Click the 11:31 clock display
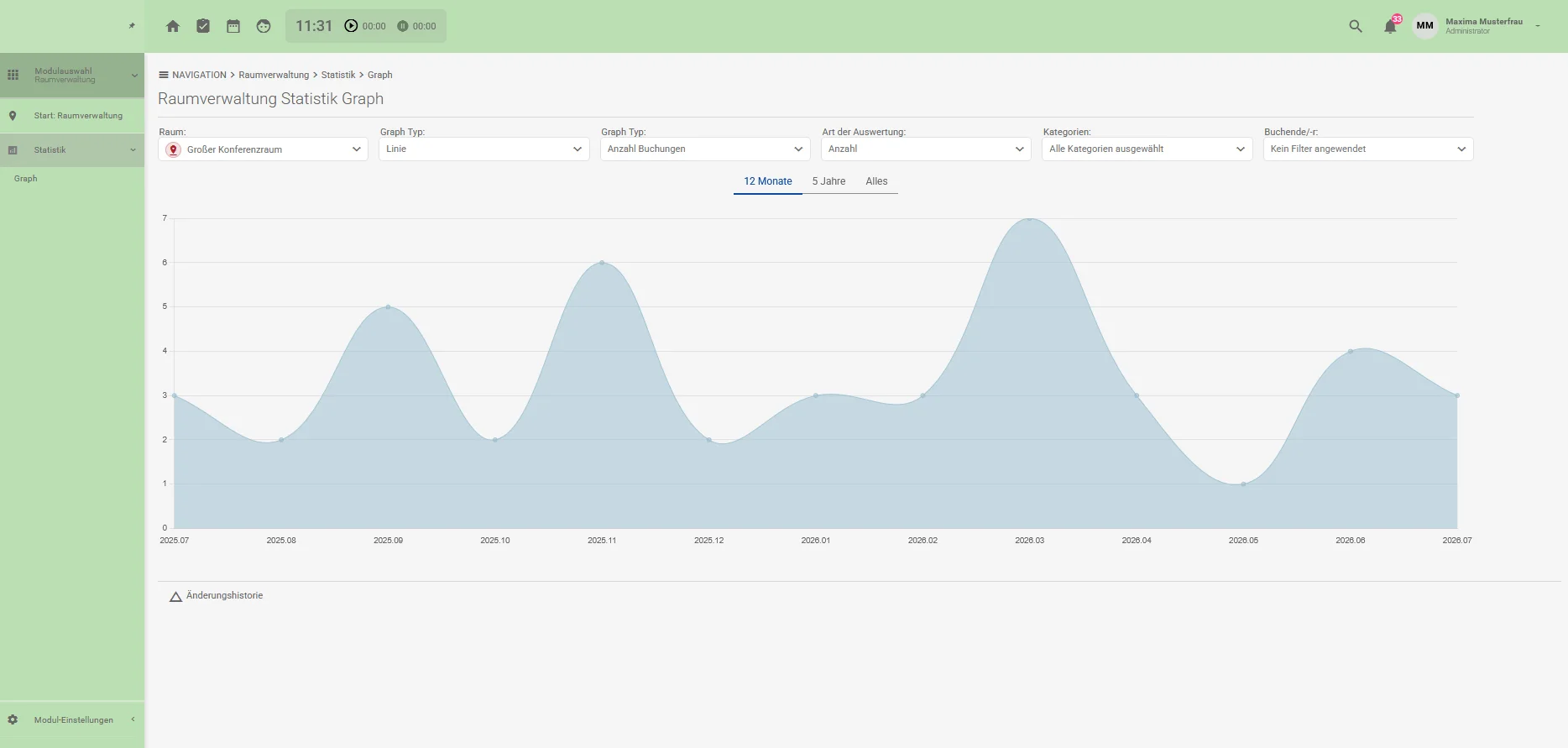This screenshot has width=1568, height=748. pyautogui.click(x=314, y=26)
